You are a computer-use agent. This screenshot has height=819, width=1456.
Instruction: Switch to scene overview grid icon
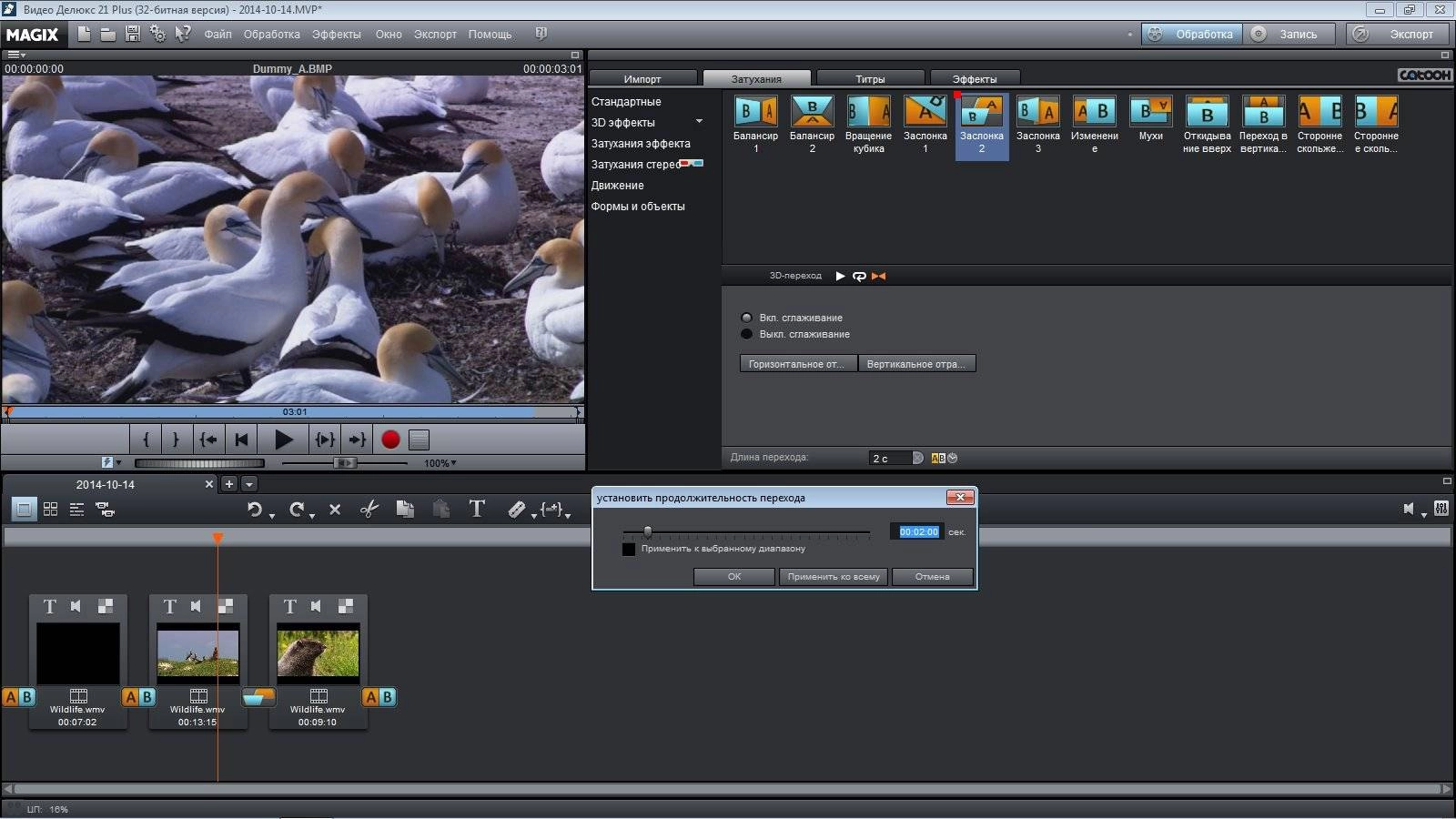51,510
